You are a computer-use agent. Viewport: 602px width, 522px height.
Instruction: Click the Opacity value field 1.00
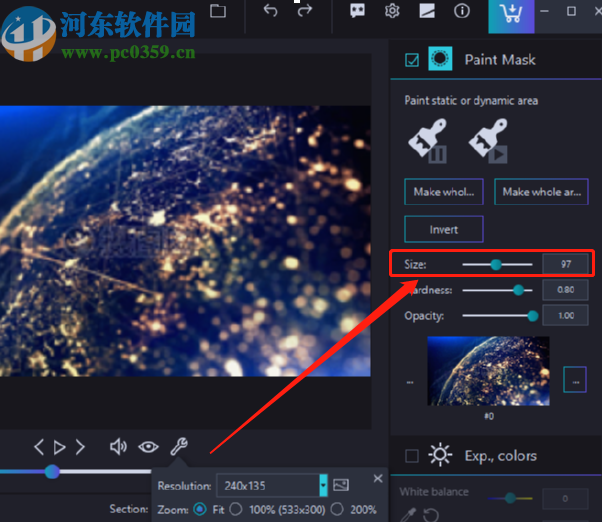(565, 316)
